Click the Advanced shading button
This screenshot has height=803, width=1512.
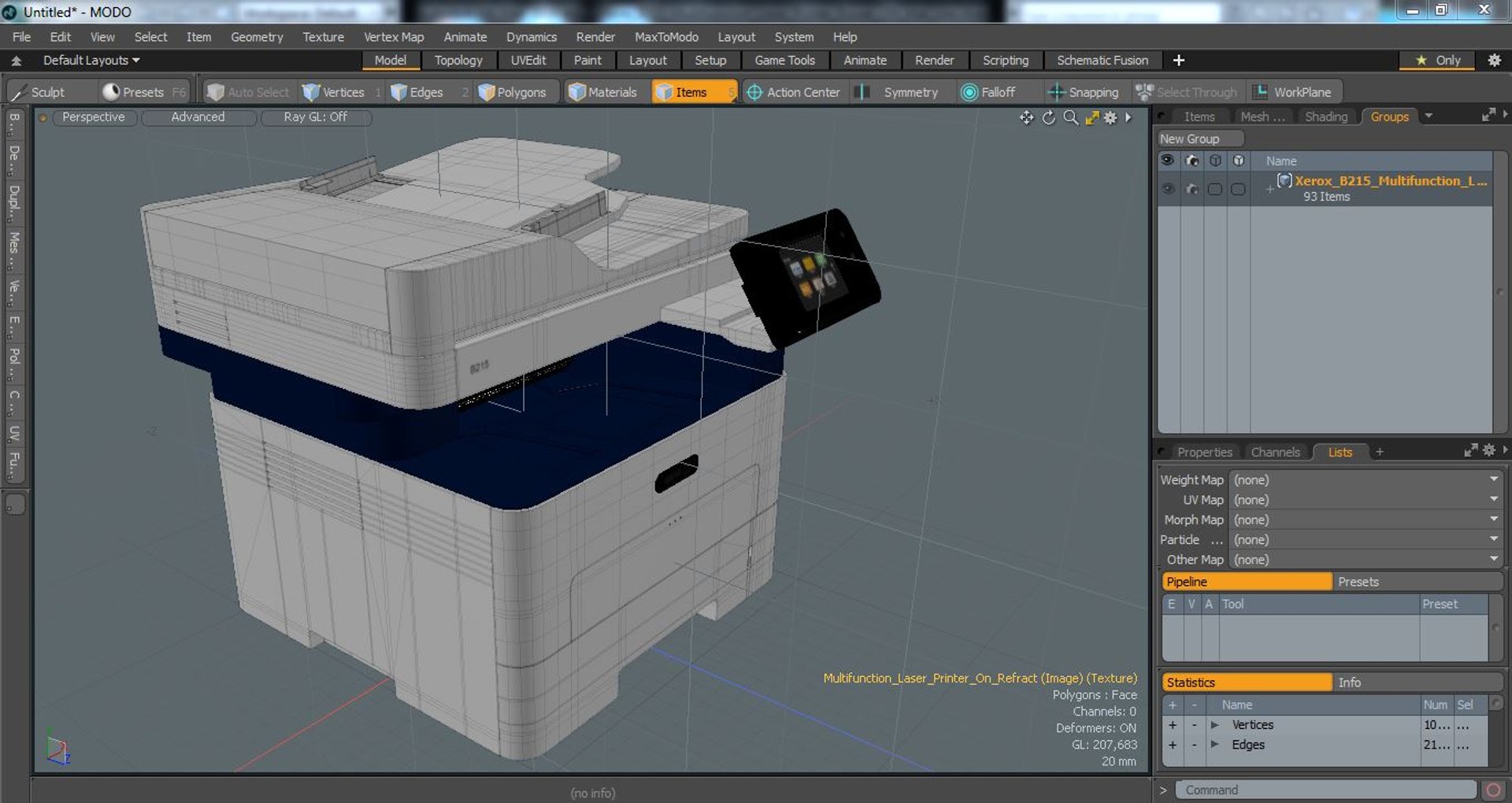[x=198, y=117]
